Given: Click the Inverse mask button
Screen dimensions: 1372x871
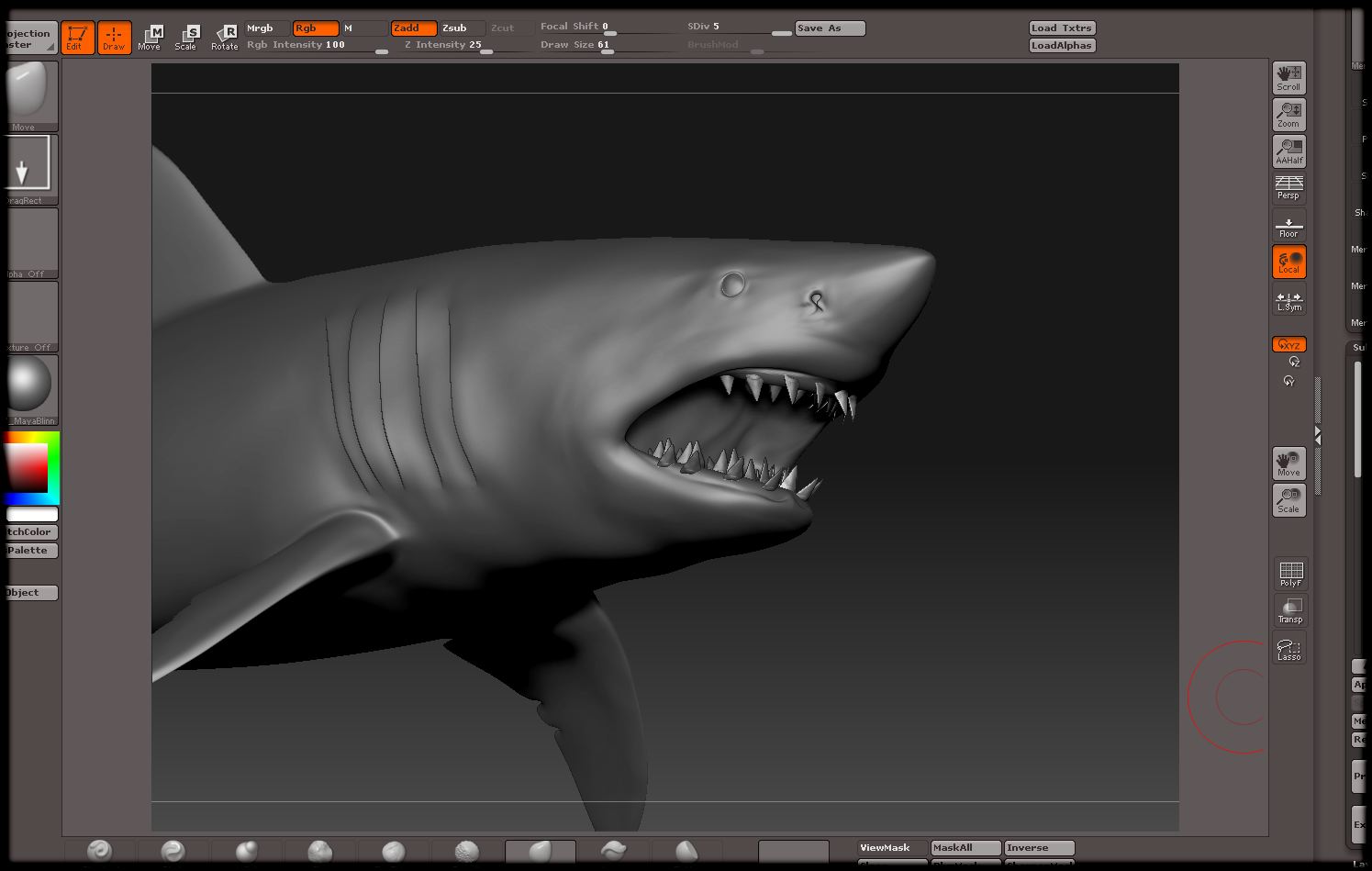Looking at the screenshot, I should [1039, 848].
